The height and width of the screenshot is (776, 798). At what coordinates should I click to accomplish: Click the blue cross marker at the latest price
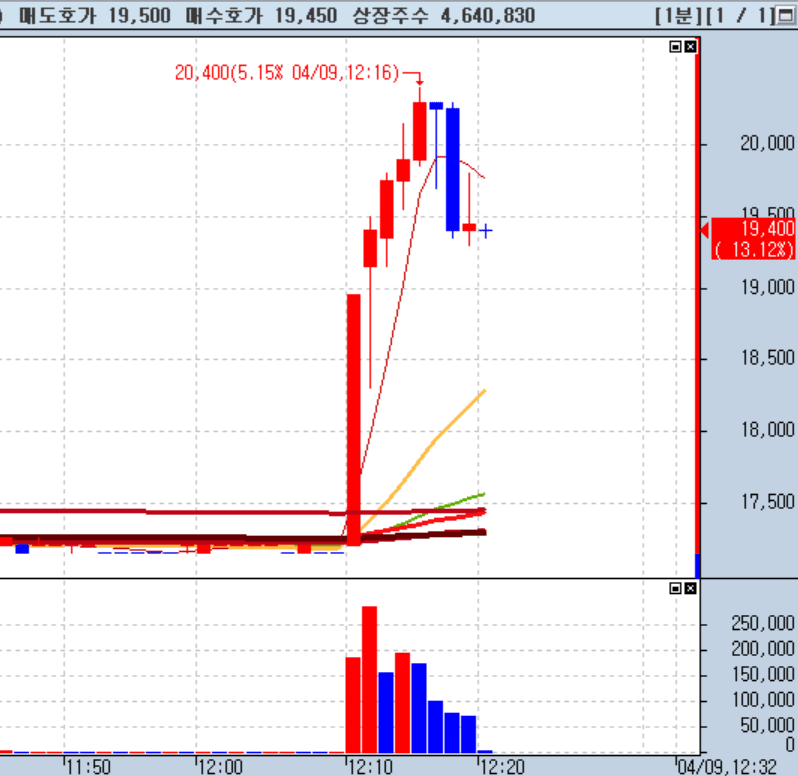pos(486,231)
